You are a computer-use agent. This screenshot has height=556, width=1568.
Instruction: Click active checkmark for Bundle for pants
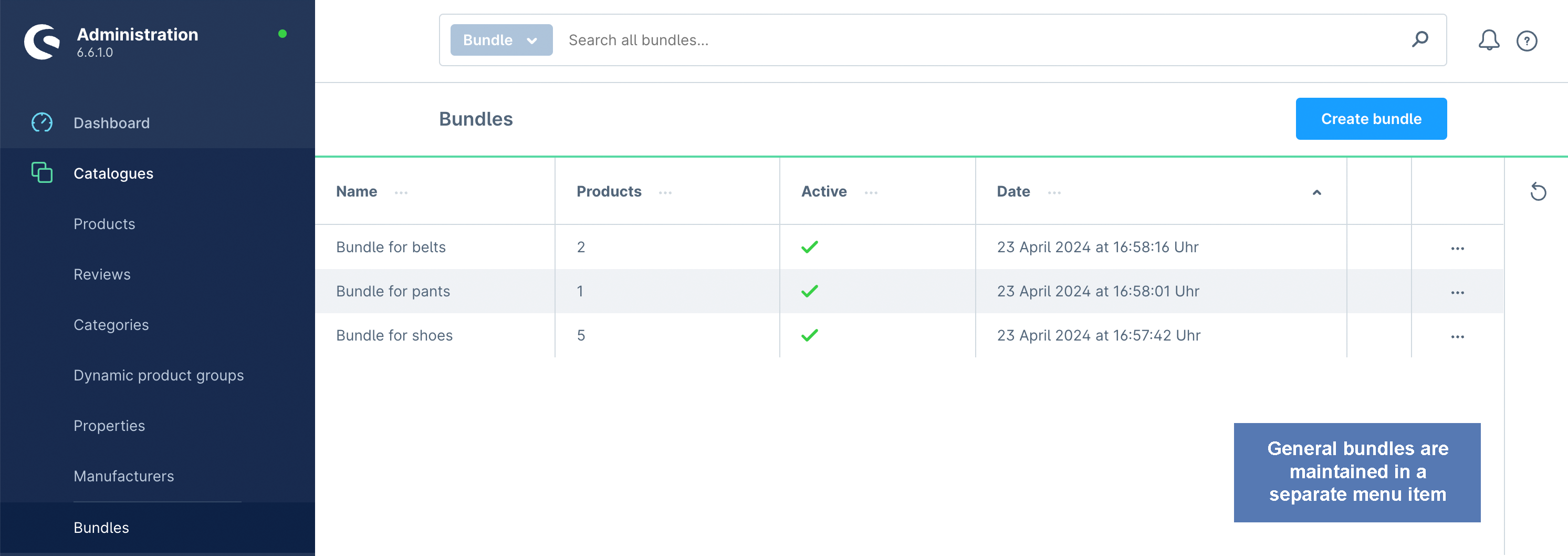point(810,291)
